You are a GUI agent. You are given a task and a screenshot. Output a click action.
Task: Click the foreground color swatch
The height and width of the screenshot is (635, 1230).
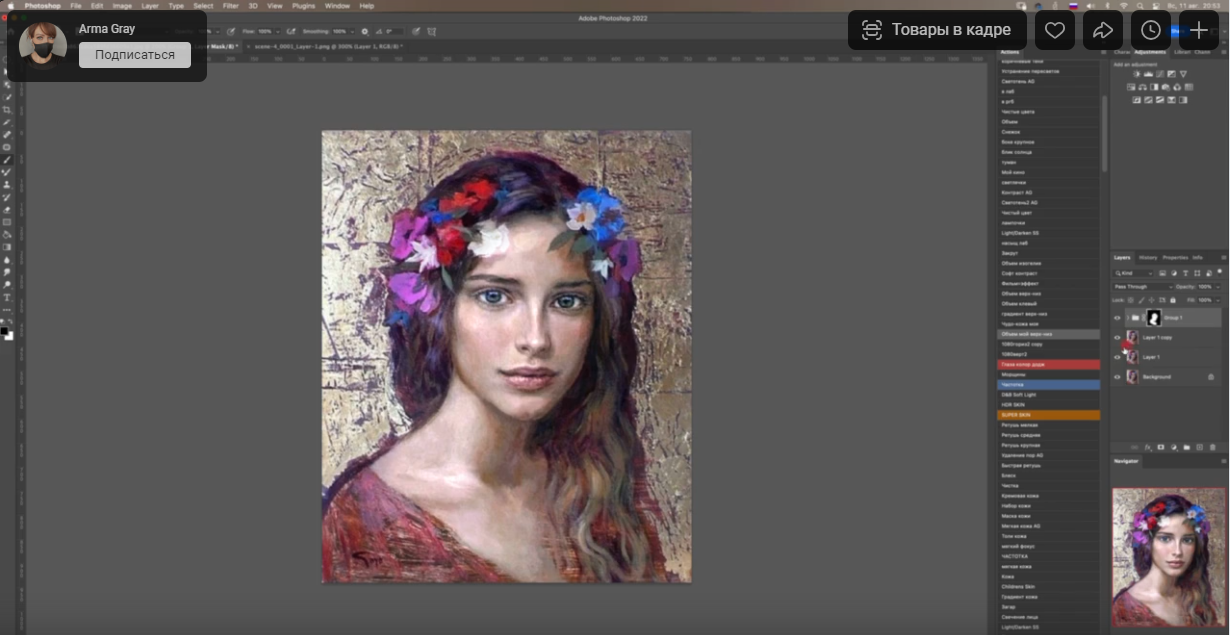click(4, 331)
